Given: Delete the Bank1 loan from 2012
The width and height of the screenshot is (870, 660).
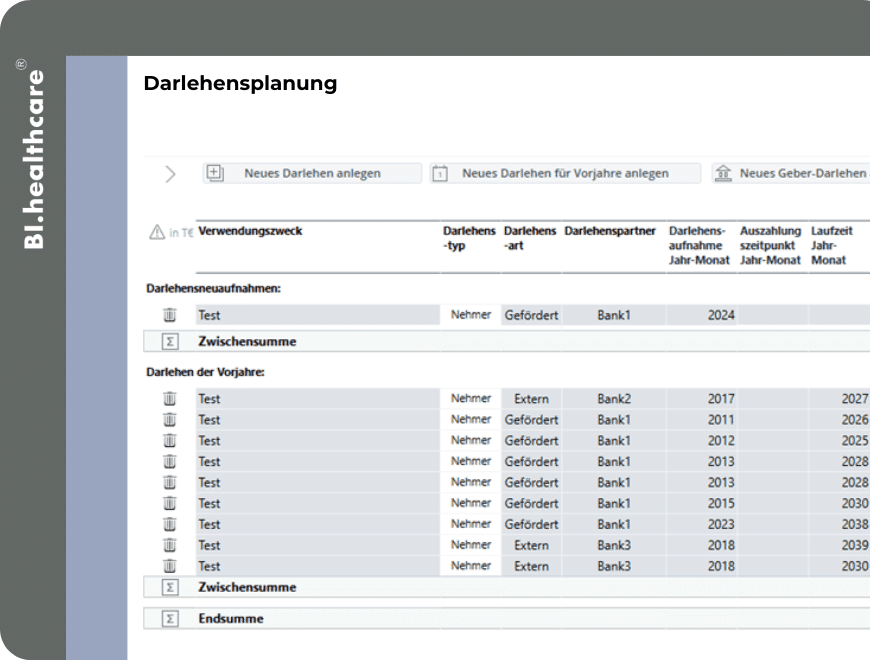Looking at the screenshot, I should click(170, 441).
